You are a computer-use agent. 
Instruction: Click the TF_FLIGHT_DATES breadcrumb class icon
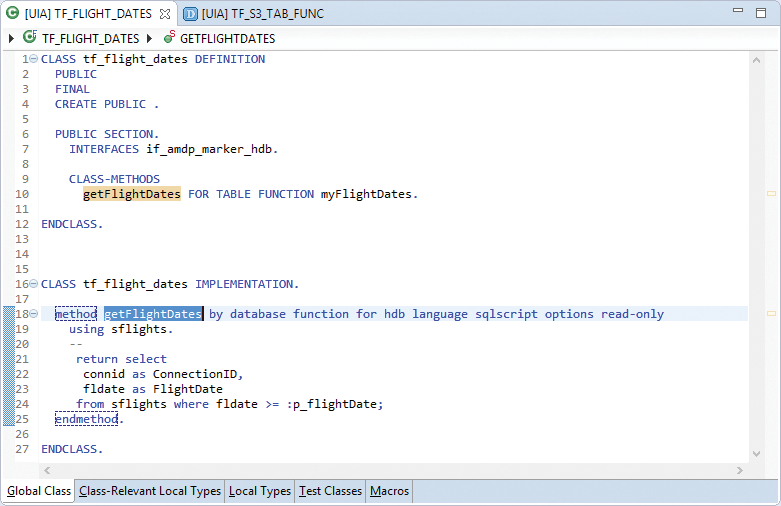coord(30,37)
